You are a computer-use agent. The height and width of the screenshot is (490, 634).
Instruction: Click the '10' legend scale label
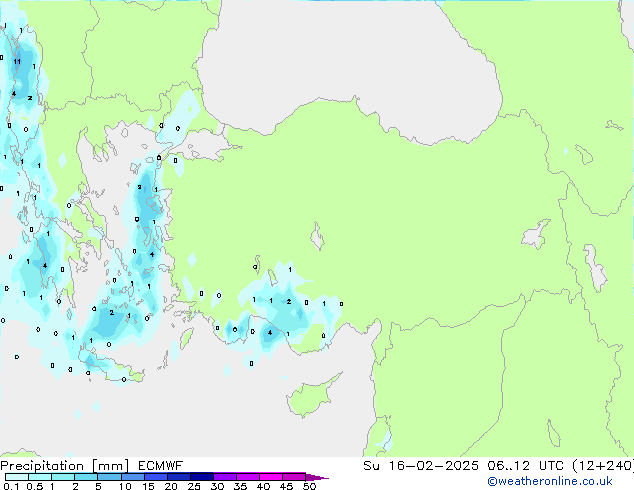[125, 486]
